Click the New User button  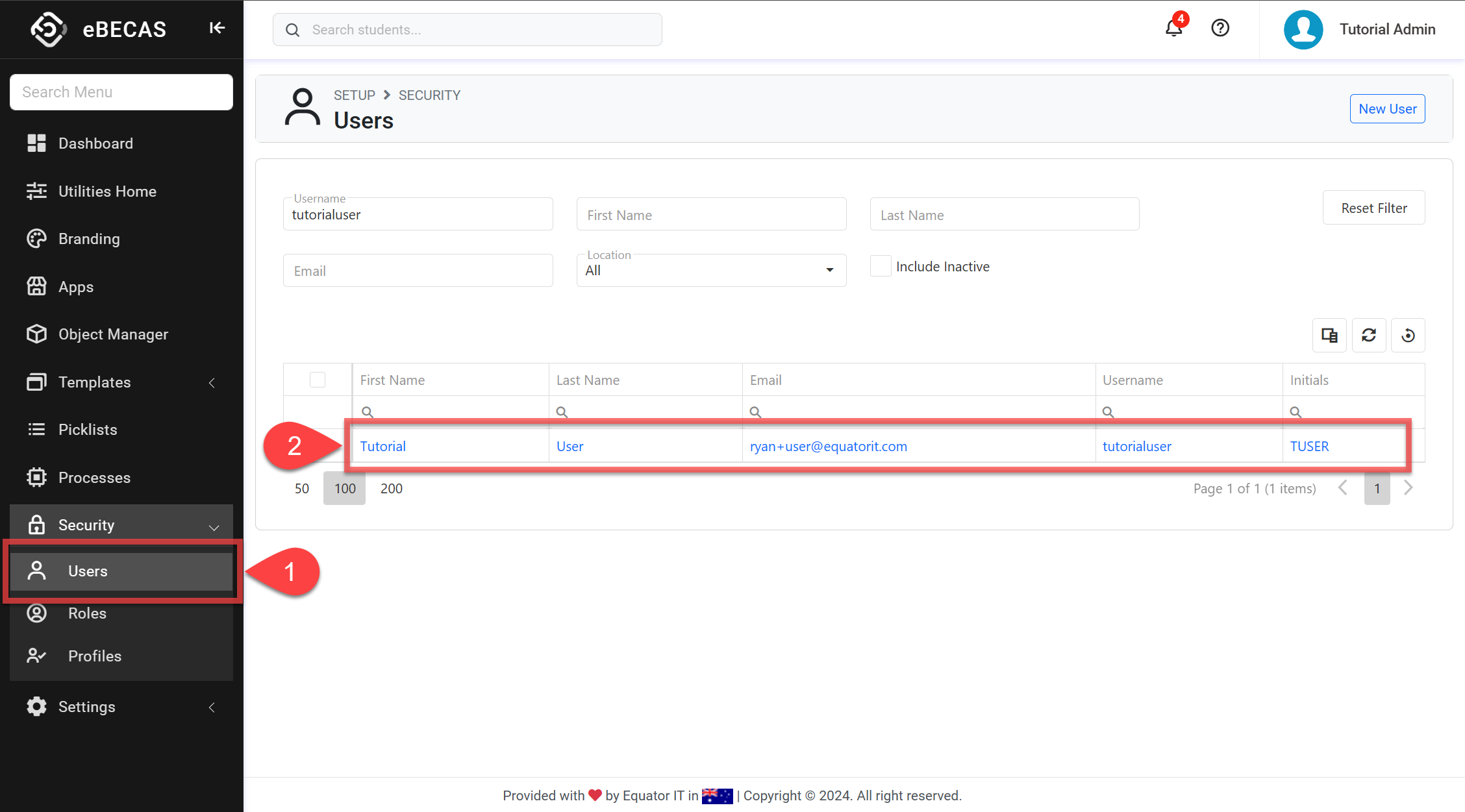(1387, 109)
